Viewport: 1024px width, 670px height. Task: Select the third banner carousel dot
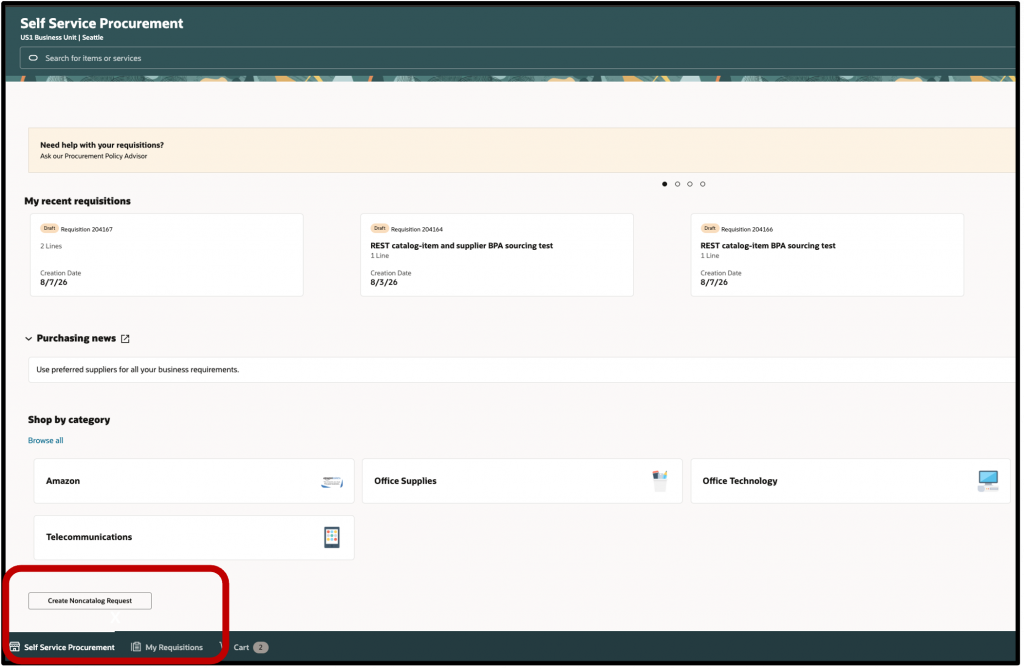point(690,184)
